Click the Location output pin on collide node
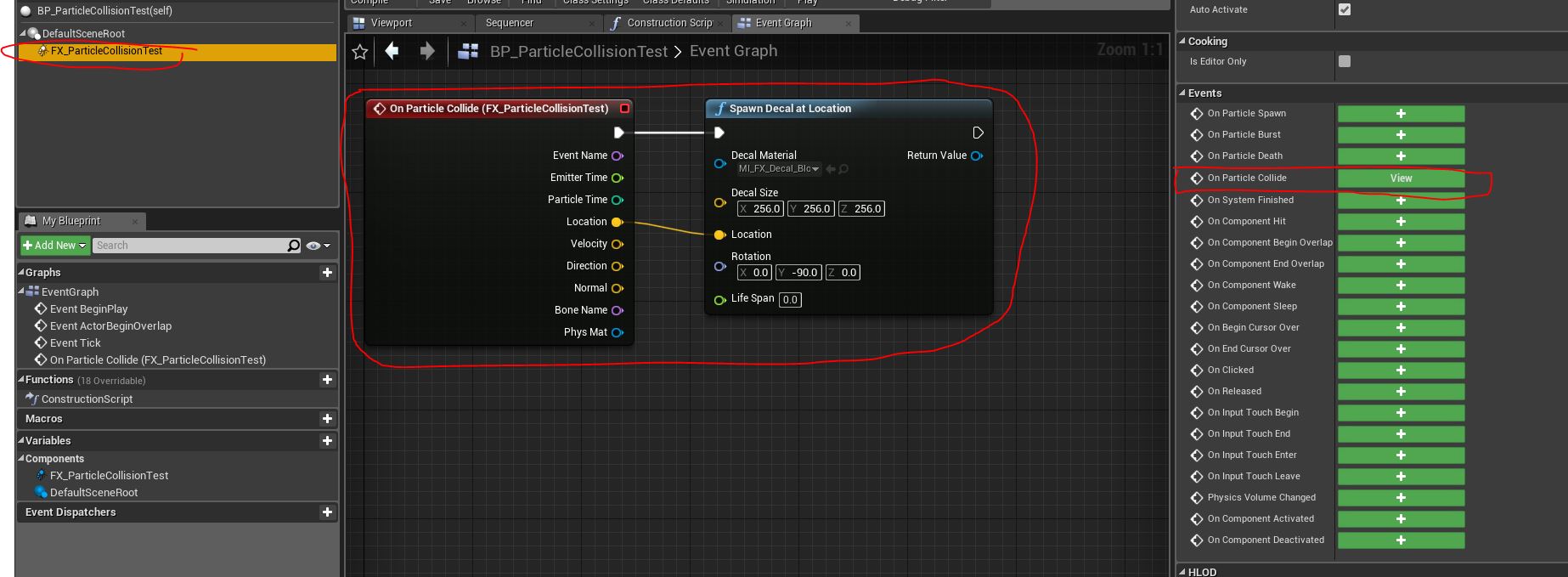Image resolution: width=1568 pixels, height=577 pixels. click(618, 222)
